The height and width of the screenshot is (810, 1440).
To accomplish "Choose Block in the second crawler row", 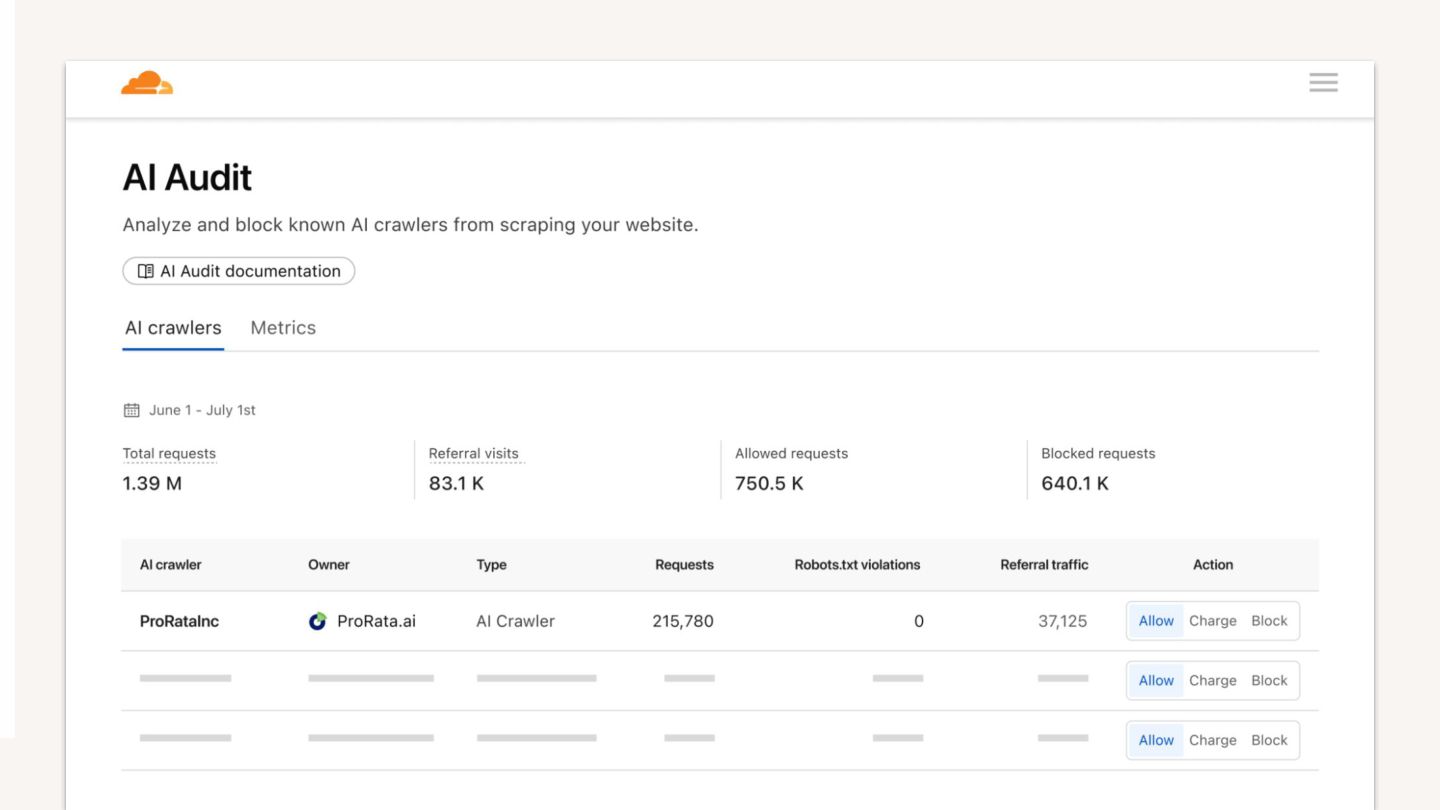I will tap(1269, 681).
